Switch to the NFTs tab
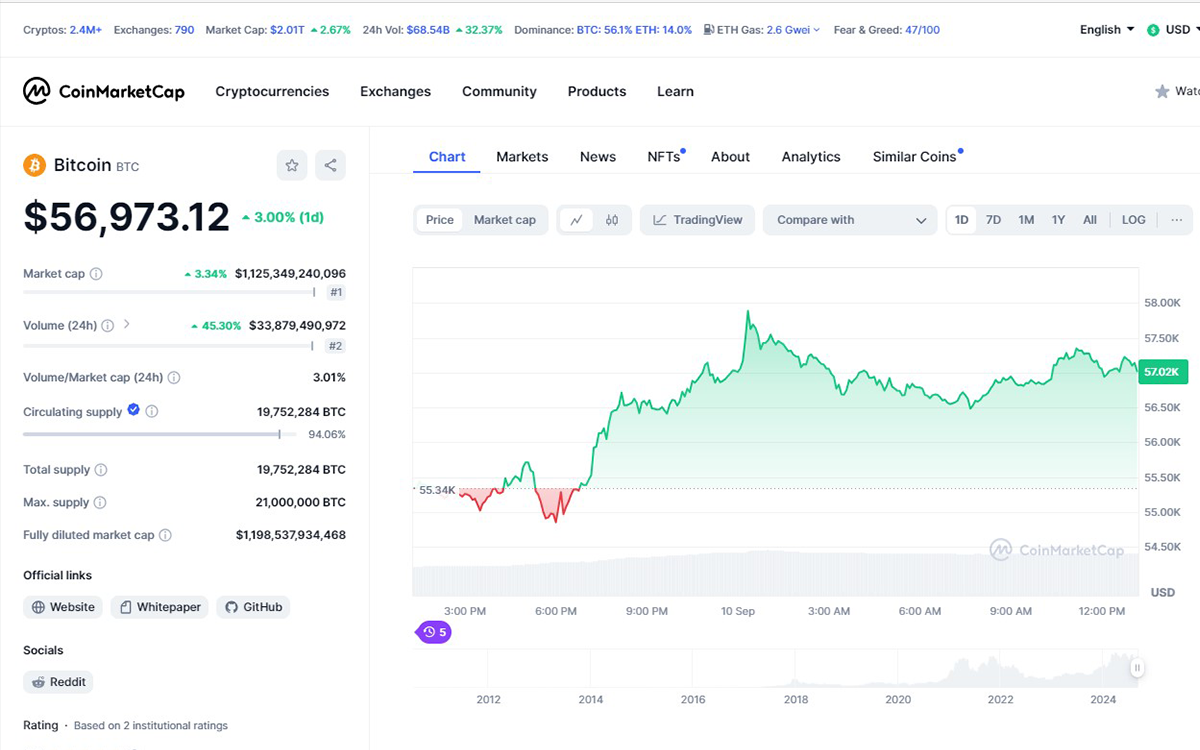This screenshot has height=750, width=1200. pos(664,157)
